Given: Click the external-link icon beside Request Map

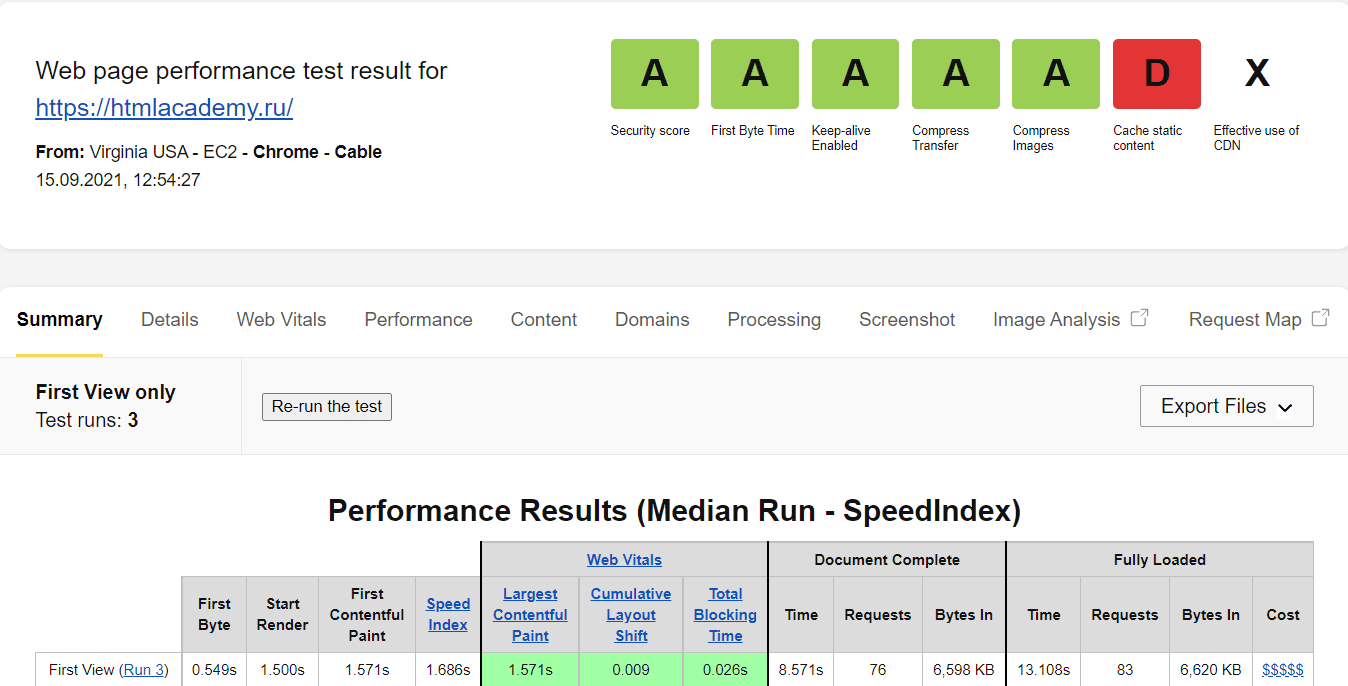Looking at the screenshot, I should (1321, 318).
